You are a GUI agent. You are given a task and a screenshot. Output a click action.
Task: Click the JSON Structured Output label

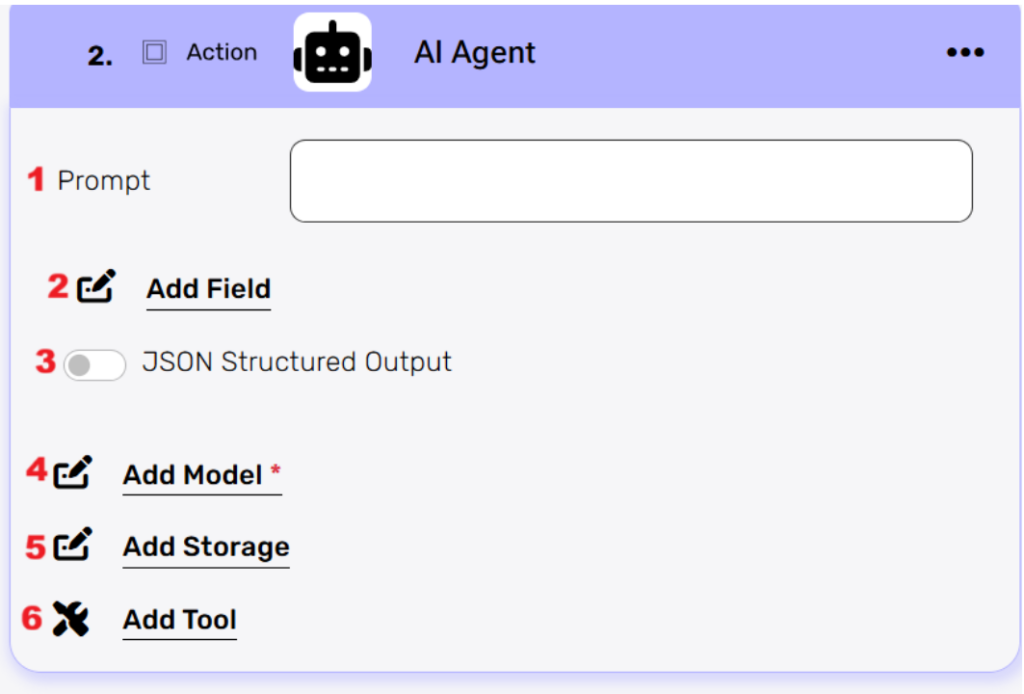tap(297, 362)
